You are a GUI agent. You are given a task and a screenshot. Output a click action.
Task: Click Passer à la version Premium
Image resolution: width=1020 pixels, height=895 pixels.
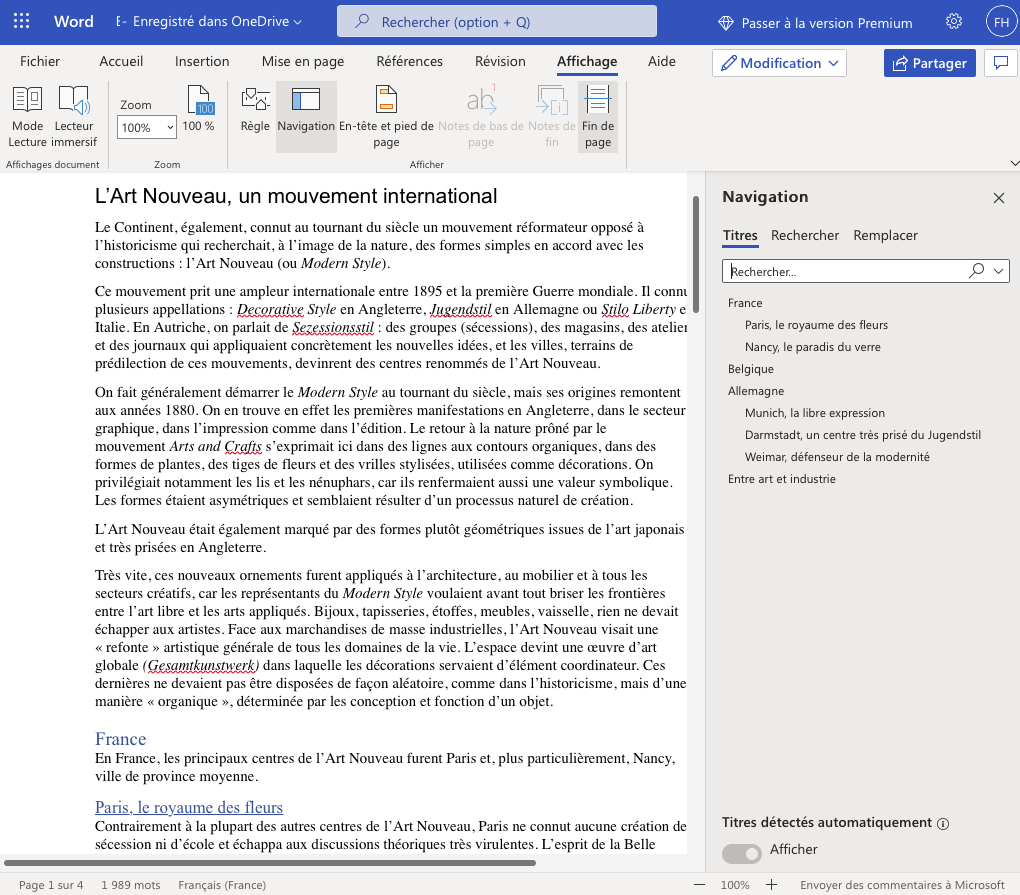point(827,23)
